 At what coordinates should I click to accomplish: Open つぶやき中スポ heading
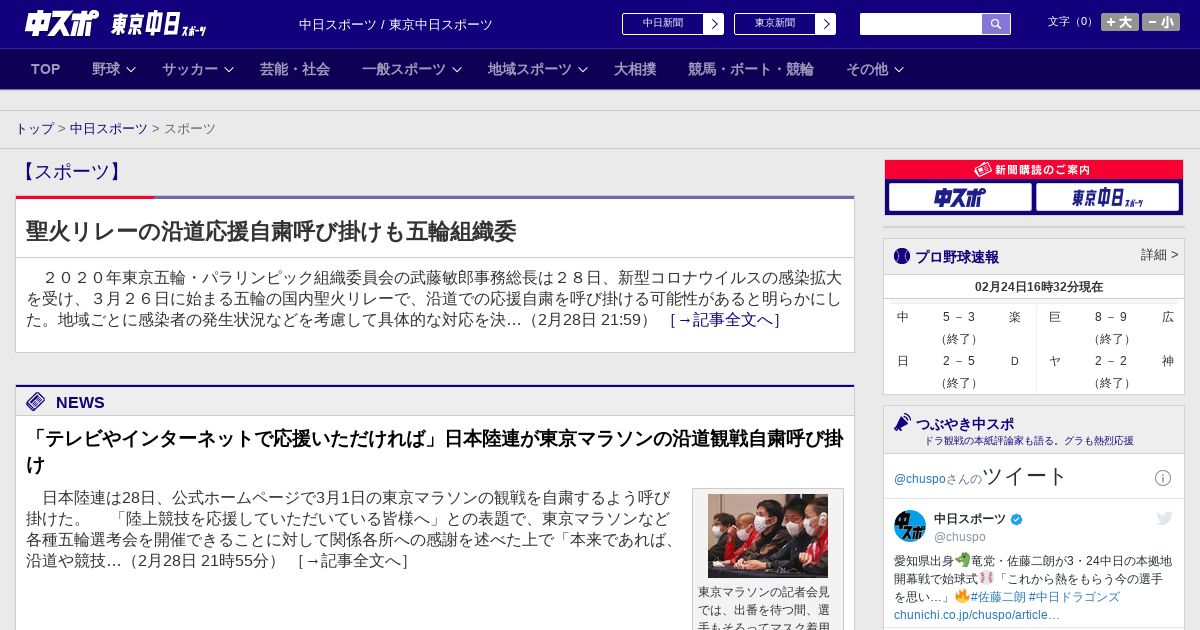(965, 424)
